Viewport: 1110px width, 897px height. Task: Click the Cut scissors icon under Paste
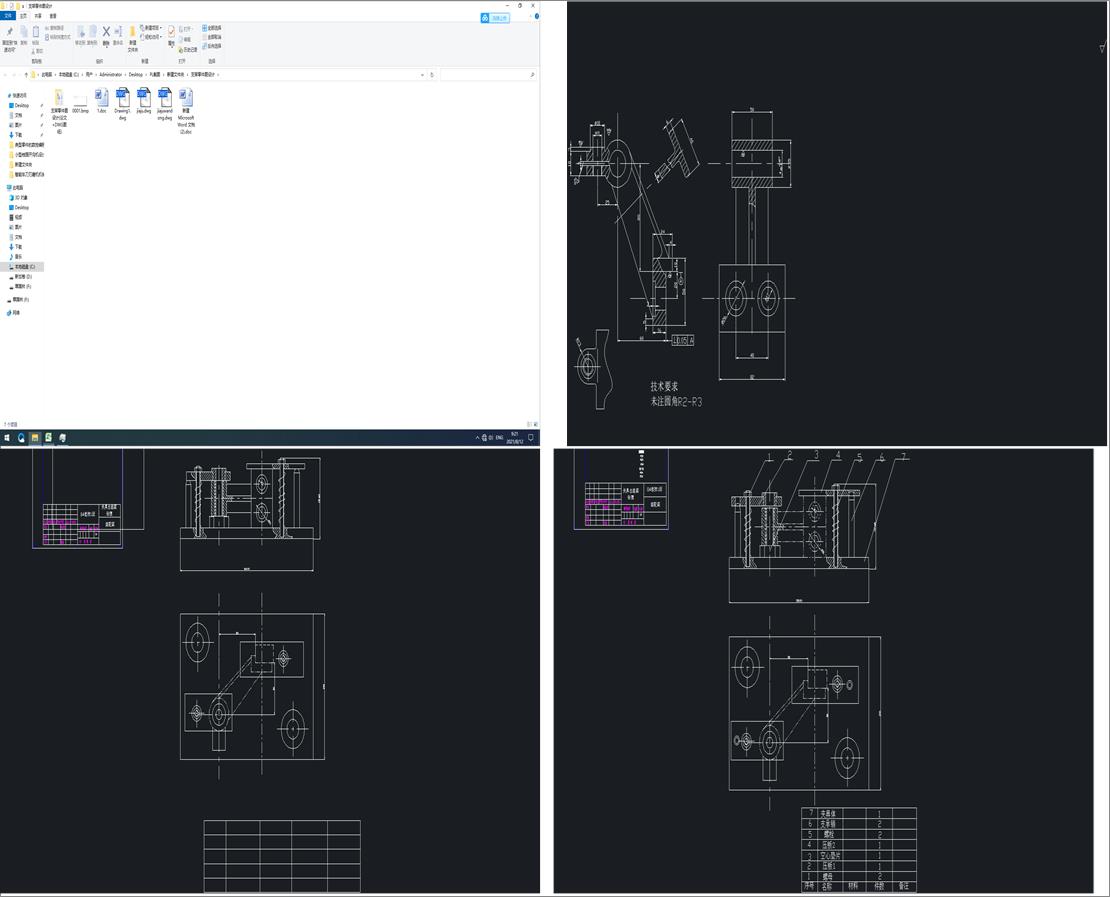37,51
